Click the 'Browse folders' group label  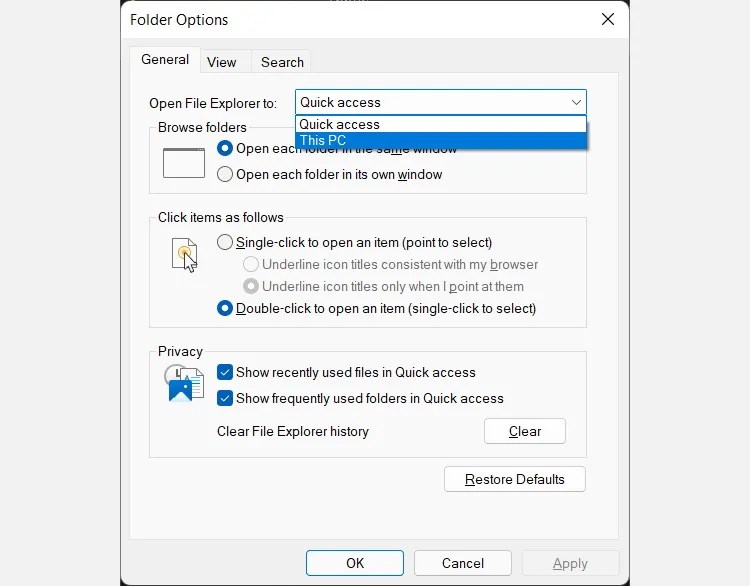point(202,127)
